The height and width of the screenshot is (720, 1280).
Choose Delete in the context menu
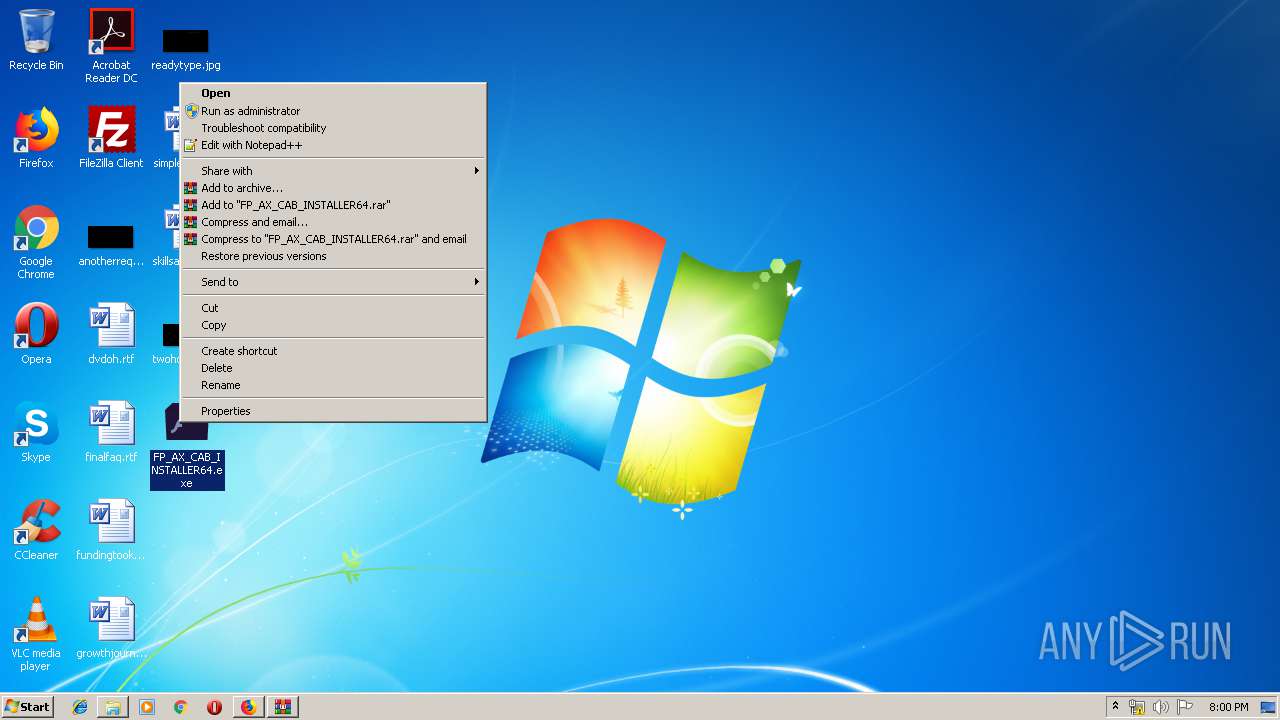333,368
